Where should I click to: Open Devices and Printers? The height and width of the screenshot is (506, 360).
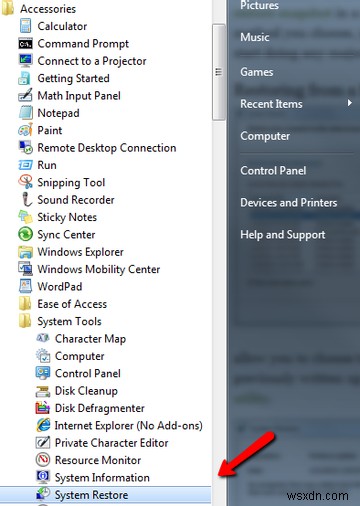[x=289, y=202]
